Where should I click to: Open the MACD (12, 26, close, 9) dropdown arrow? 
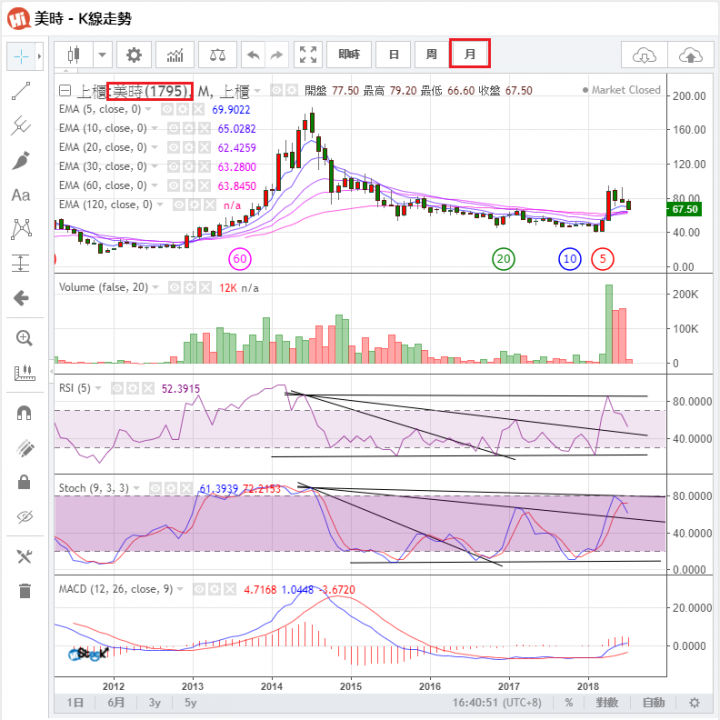180,589
